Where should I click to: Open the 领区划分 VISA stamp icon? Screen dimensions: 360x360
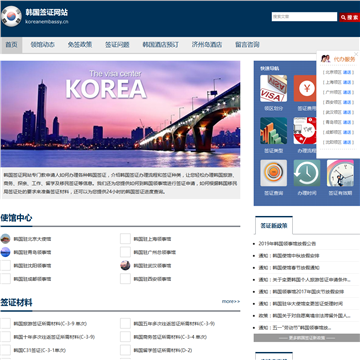click(x=273, y=88)
